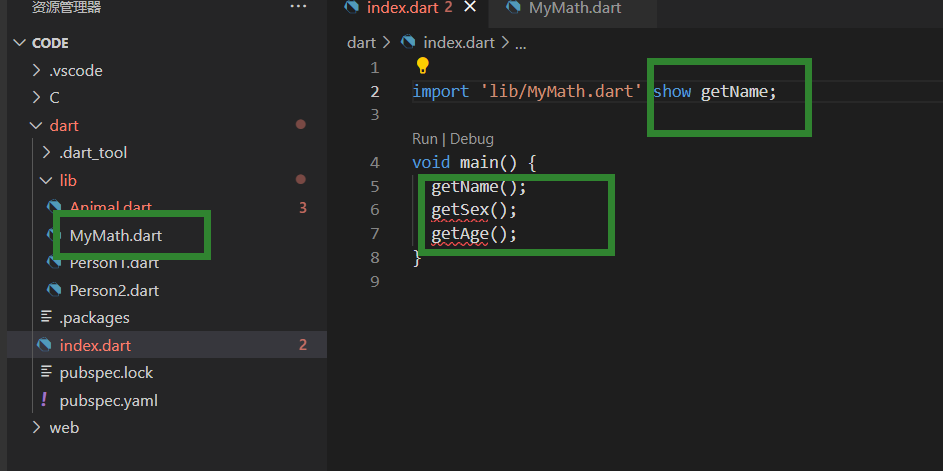Open Person2.dart in the explorer

[x=114, y=291]
